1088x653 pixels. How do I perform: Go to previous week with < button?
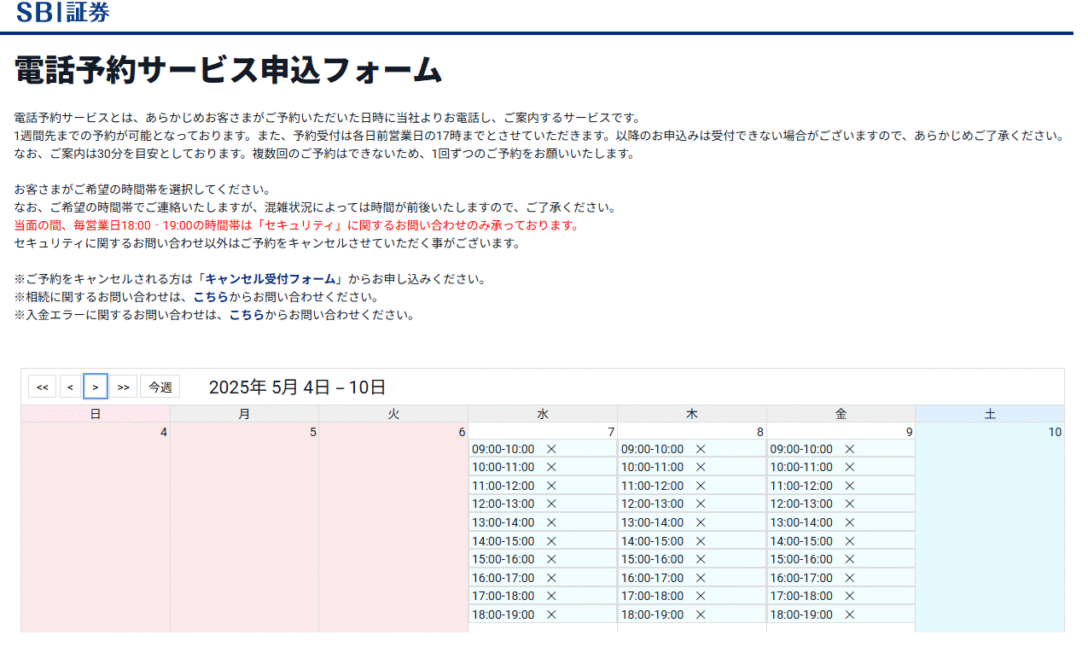[x=69, y=387]
